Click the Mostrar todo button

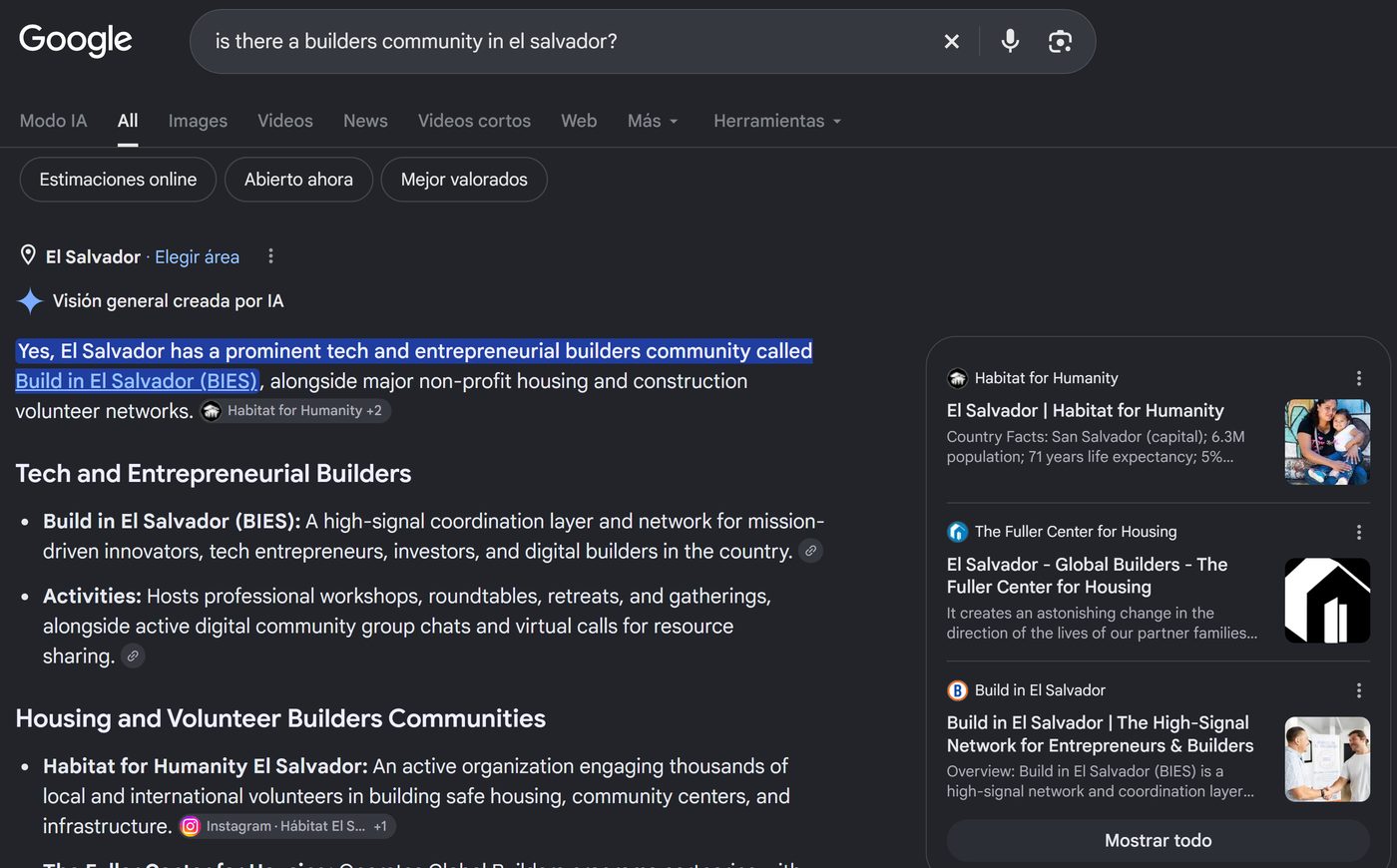pos(1158,841)
